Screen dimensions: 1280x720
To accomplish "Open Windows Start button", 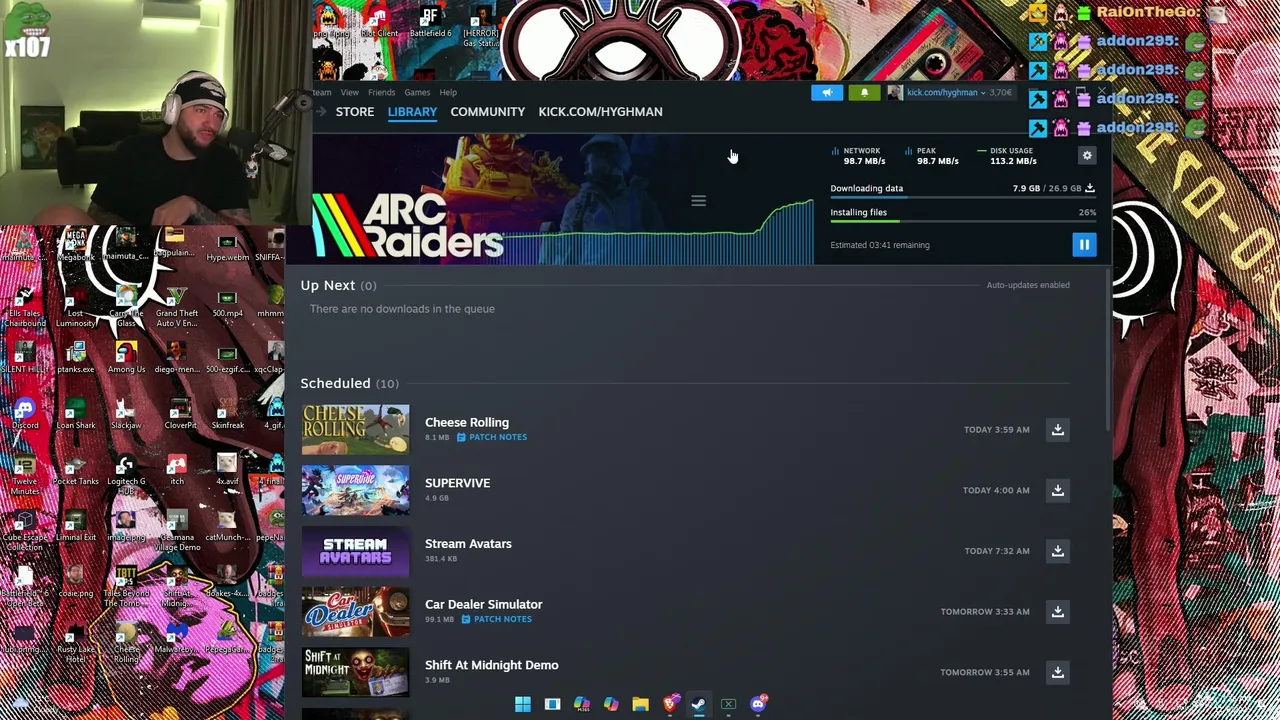I will tap(523, 704).
